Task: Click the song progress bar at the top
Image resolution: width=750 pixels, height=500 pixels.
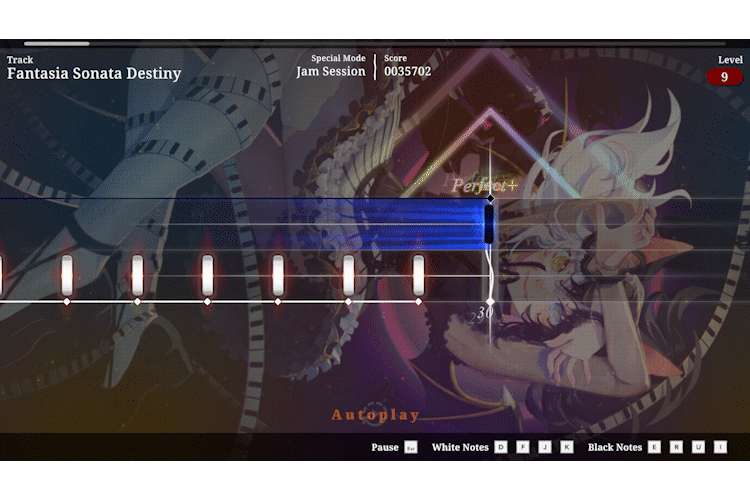Action: 375,44
